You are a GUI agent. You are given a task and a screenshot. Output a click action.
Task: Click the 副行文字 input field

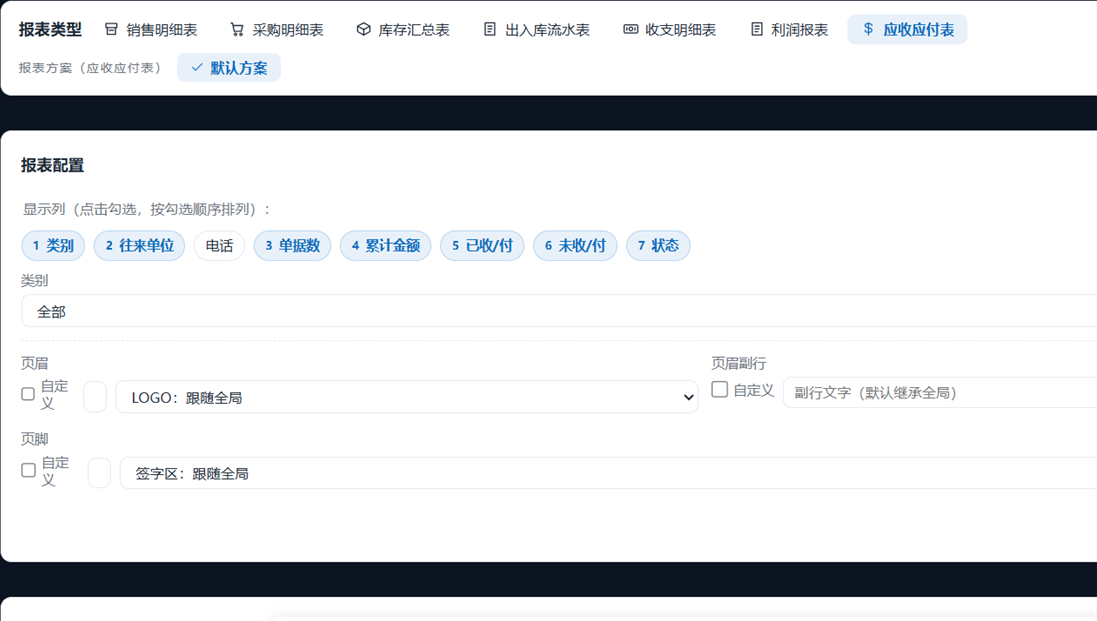[x=940, y=392]
